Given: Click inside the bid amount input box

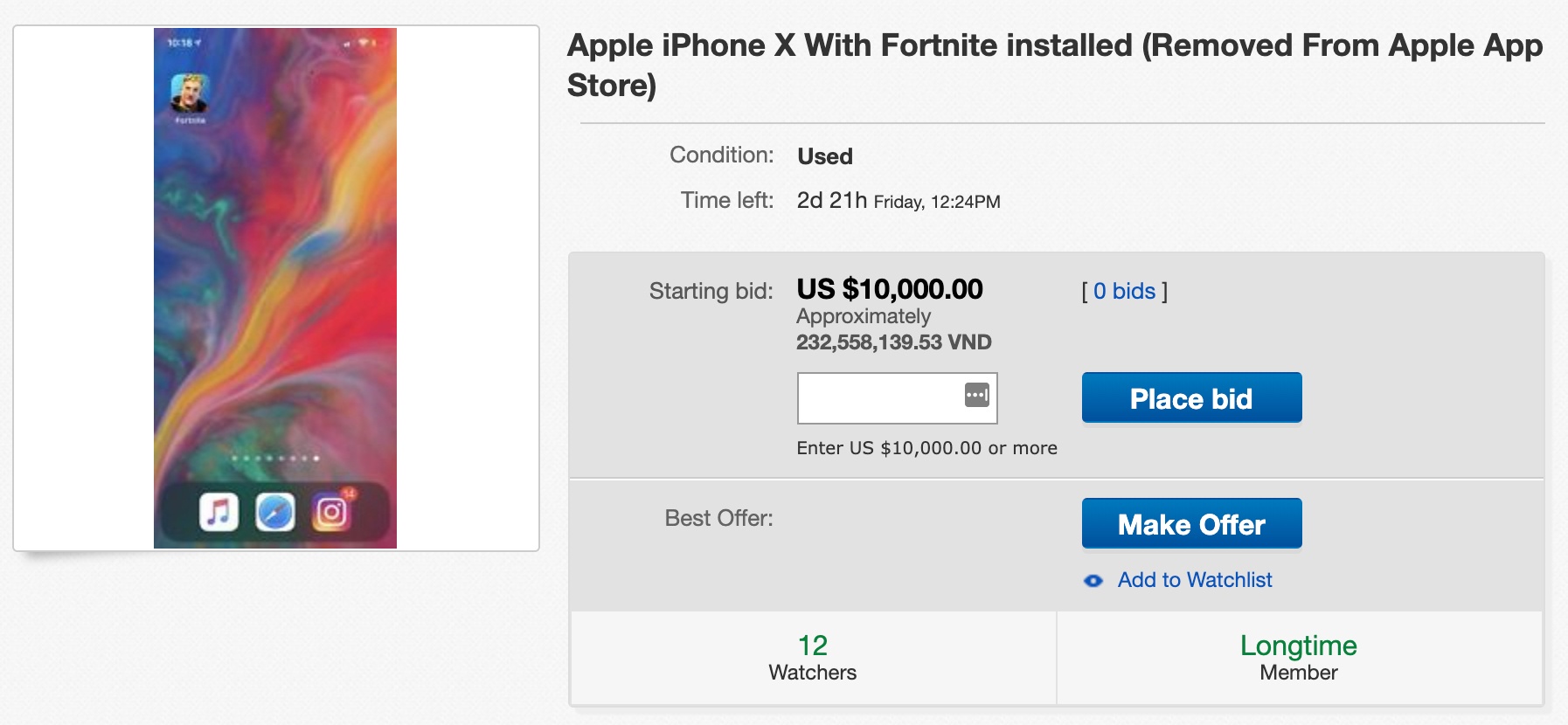Looking at the screenshot, I should click(x=883, y=398).
